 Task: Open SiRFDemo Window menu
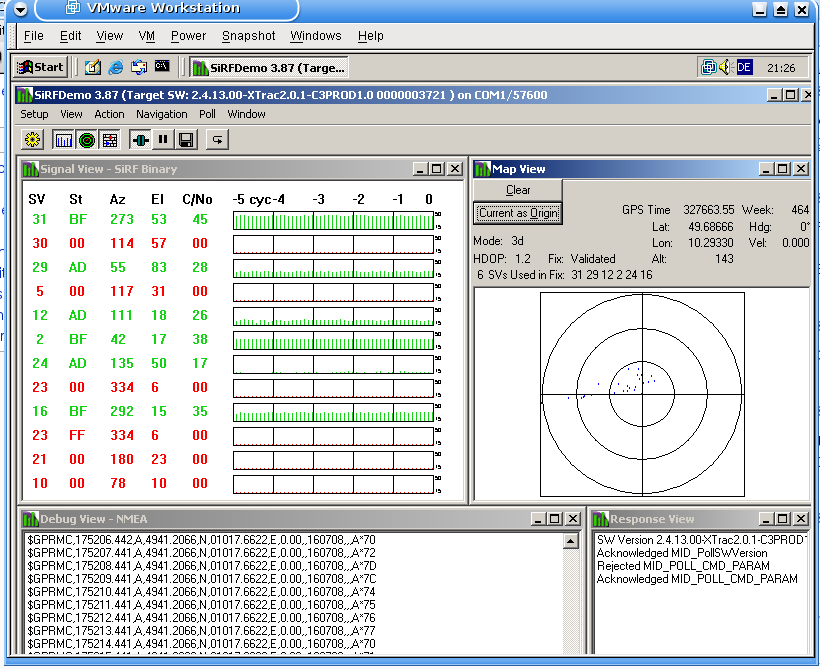tap(246, 114)
